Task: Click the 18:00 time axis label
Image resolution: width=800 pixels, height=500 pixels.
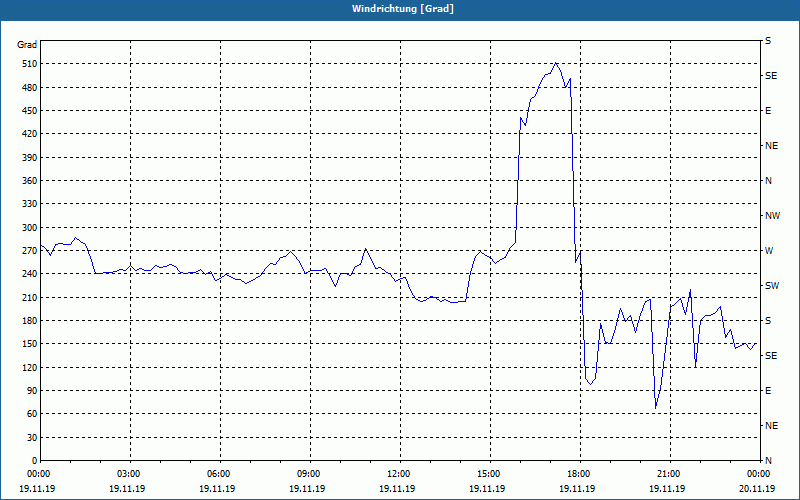Action: [x=580, y=474]
